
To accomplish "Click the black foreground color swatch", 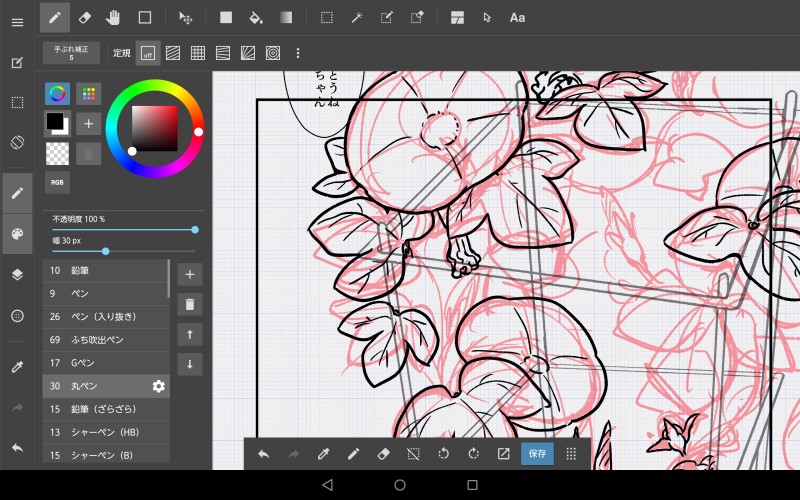I will click(x=55, y=121).
